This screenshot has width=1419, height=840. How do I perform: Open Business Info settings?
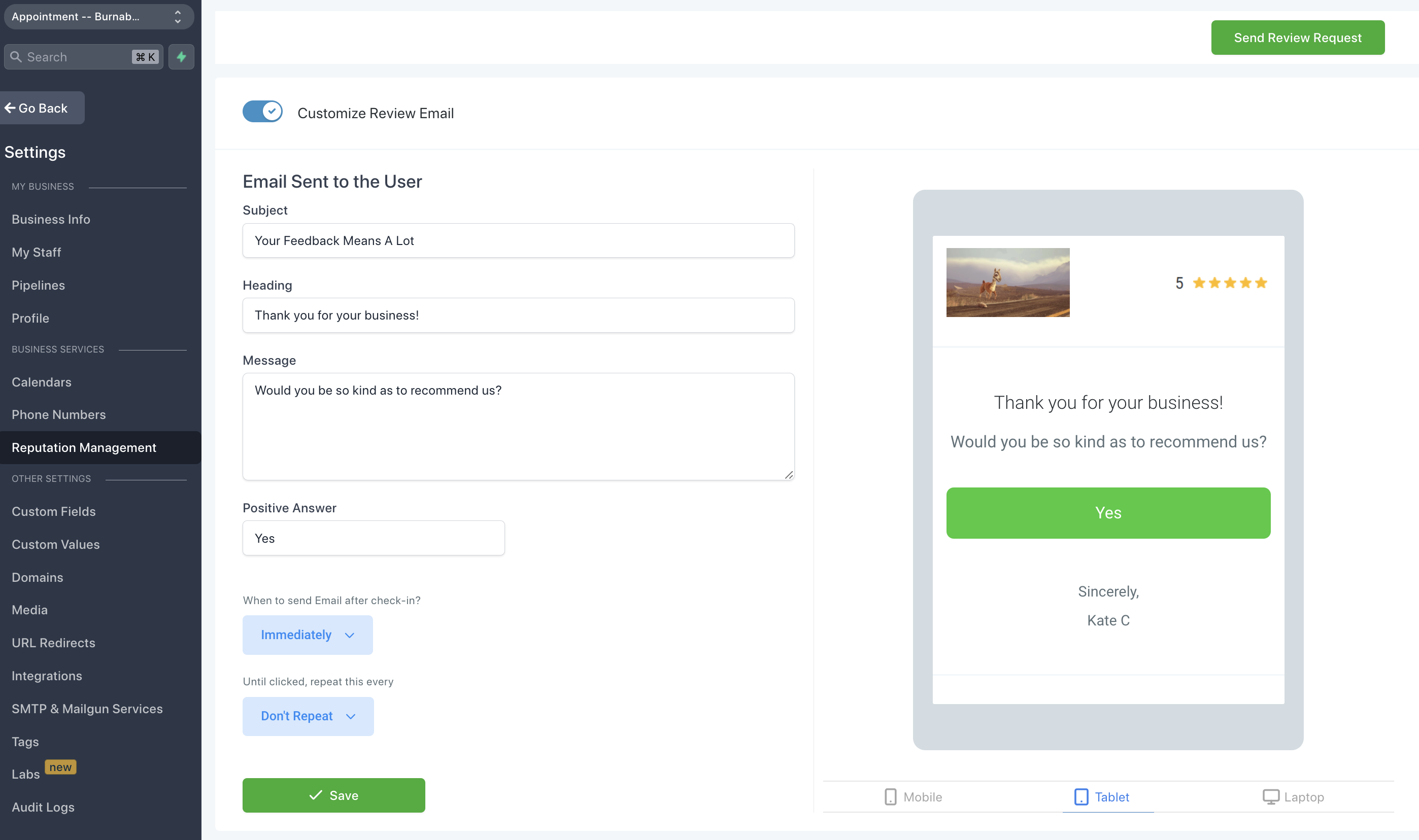pos(51,219)
